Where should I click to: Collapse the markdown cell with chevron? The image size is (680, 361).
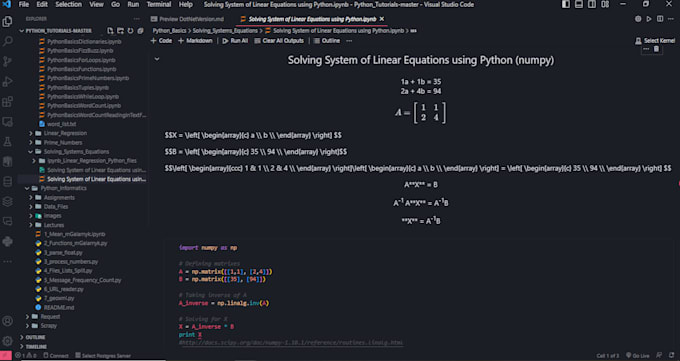click(x=157, y=59)
